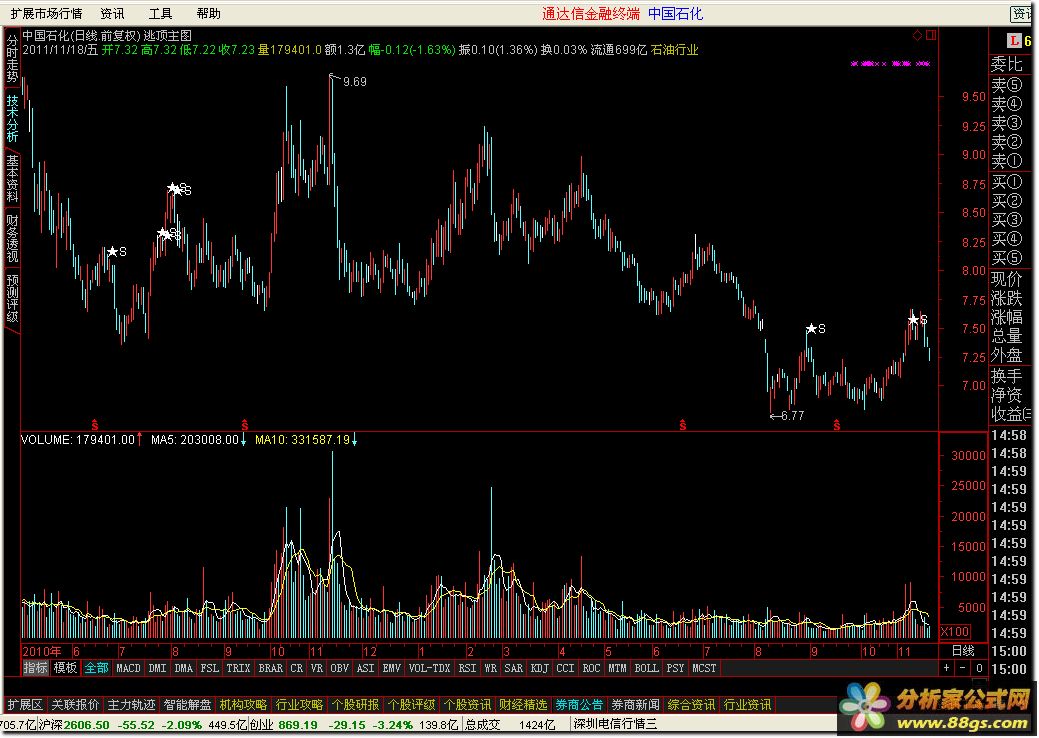Switch indicator to SAR
This screenshot has width=1039, height=738.
point(514,668)
